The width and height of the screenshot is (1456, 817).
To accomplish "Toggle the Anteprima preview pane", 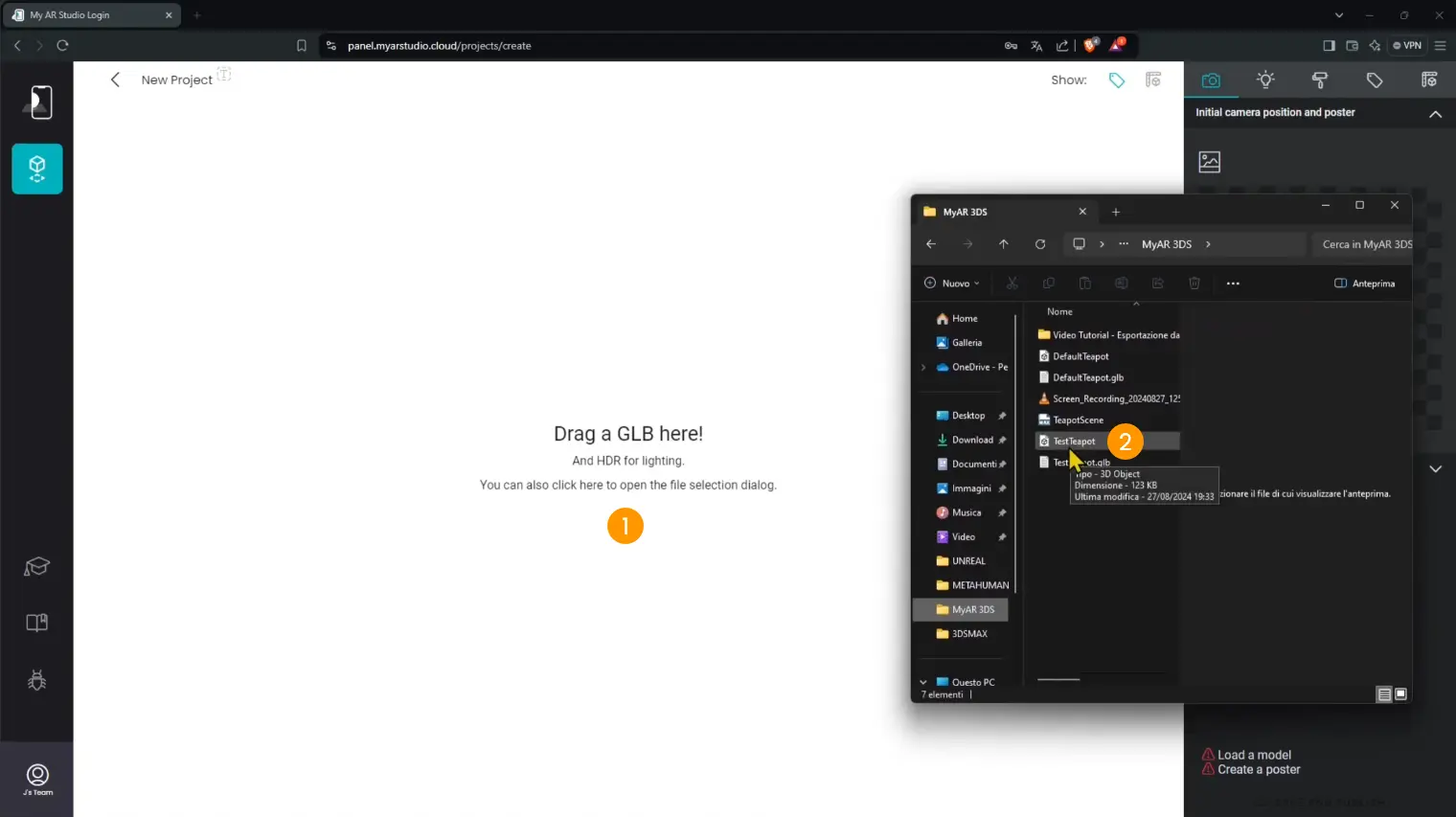I will [1365, 284].
